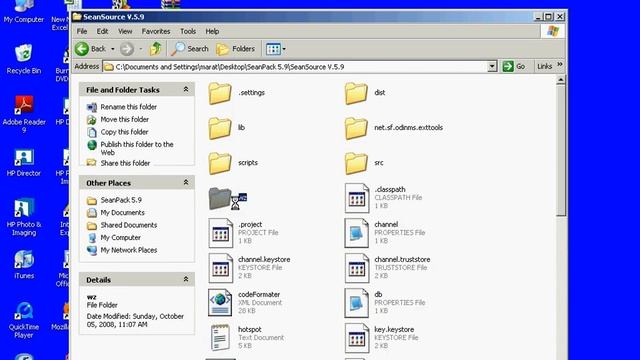
Task: Collapse the Other Places panel
Action: [x=186, y=182]
